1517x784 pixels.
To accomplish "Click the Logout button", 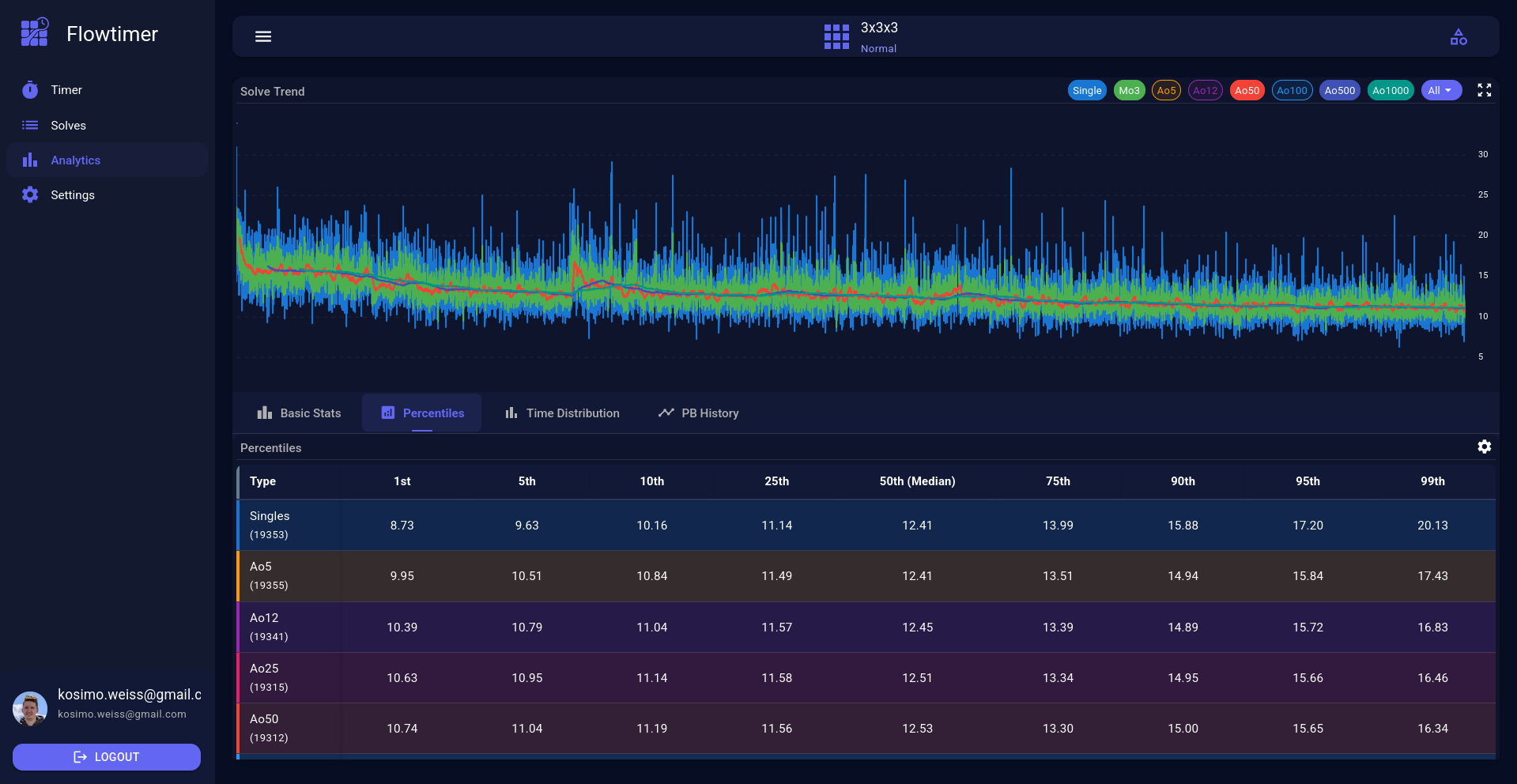I will pyautogui.click(x=107, y=757).
